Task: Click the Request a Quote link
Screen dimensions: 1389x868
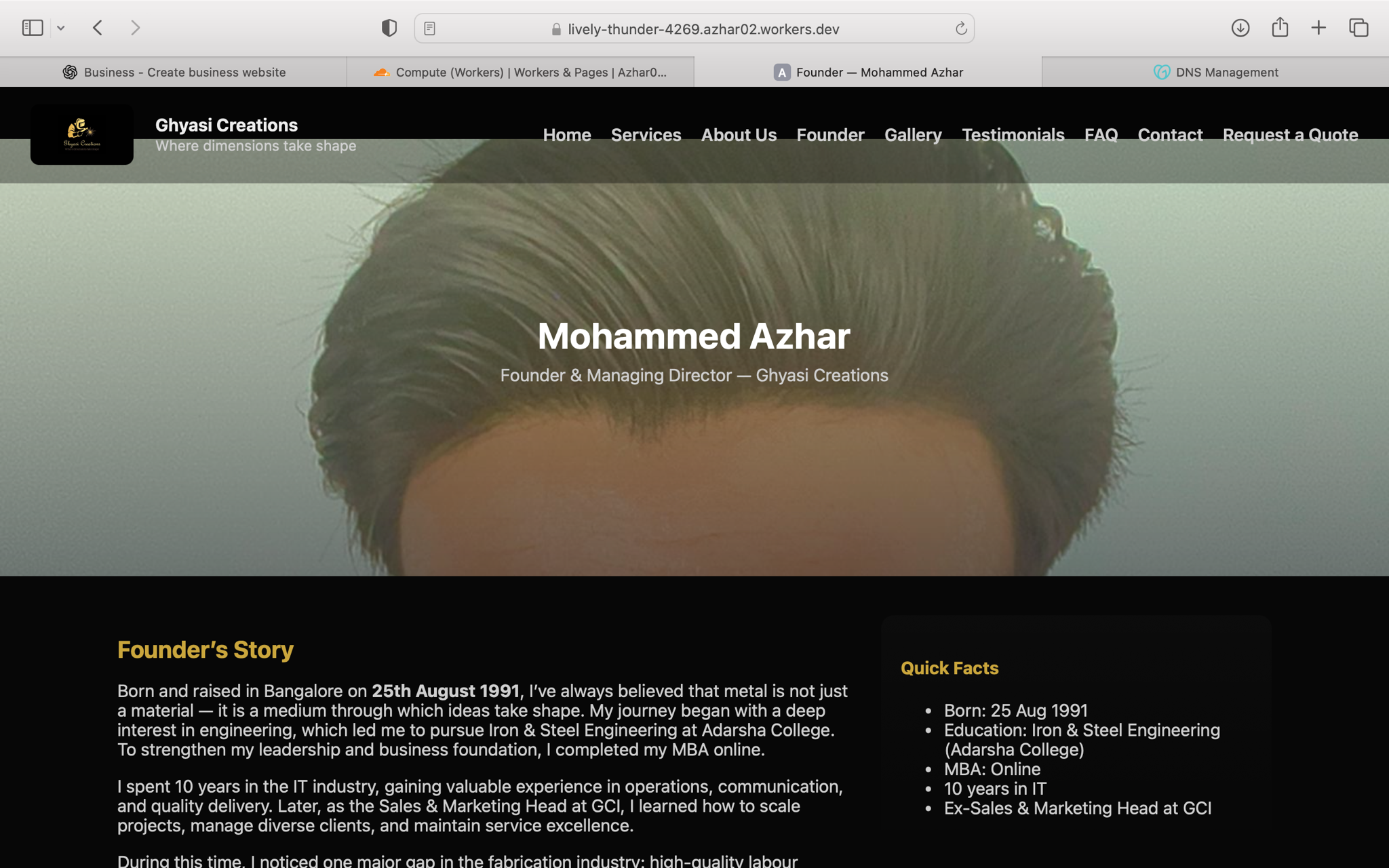Action: 1290,135
